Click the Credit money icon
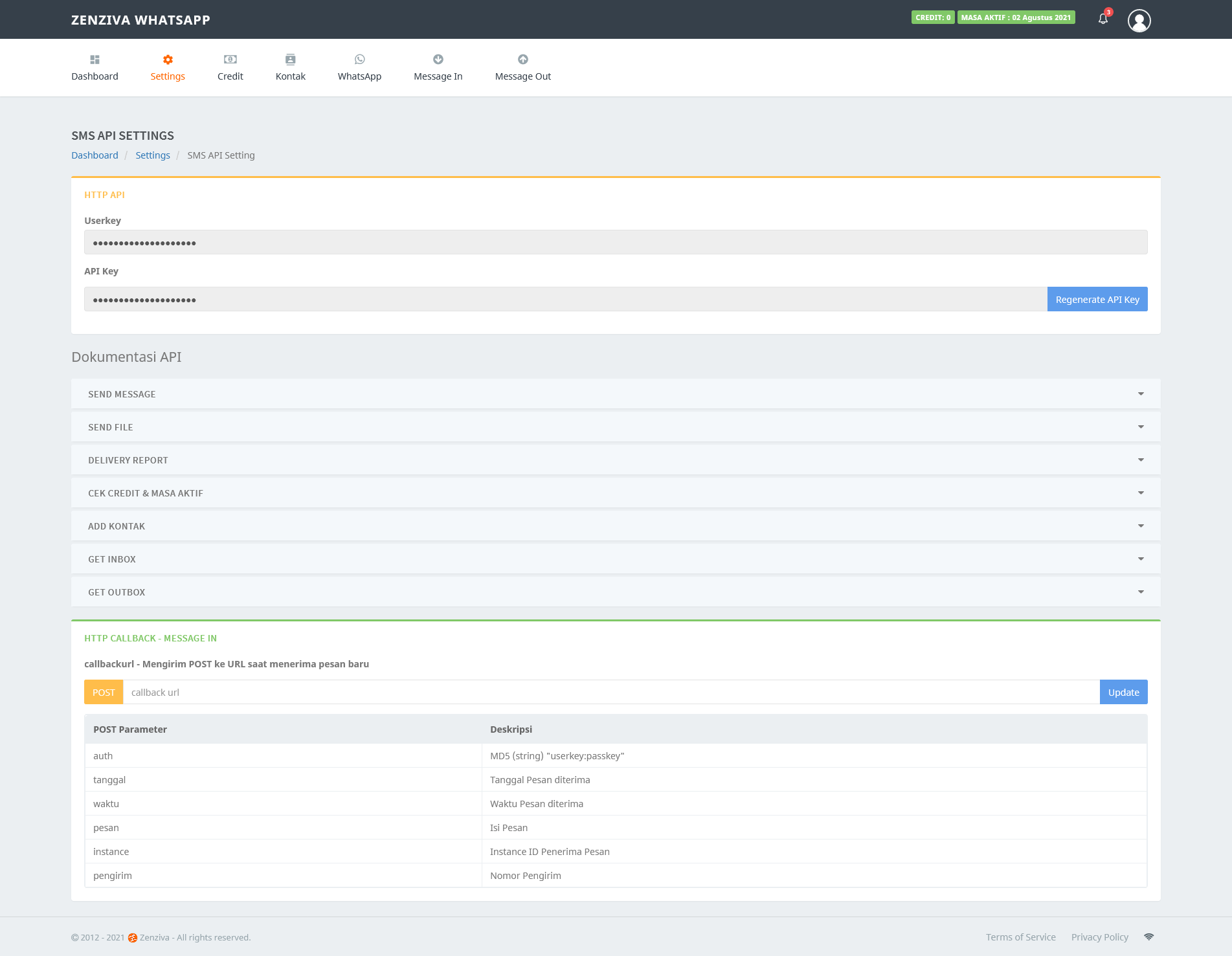This screenshot has height=956, width=1232. click(230, 60)
